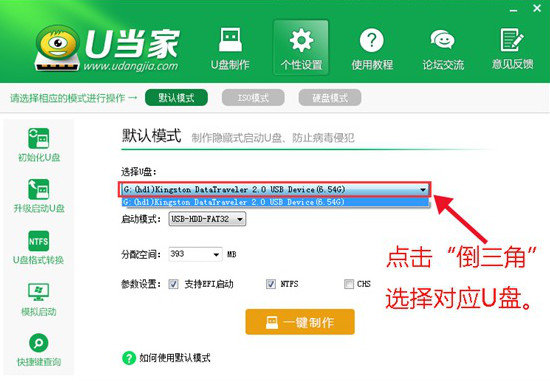
Task: Expand the 选择U盘 dropdown arrow
Action: click(423, 190)
